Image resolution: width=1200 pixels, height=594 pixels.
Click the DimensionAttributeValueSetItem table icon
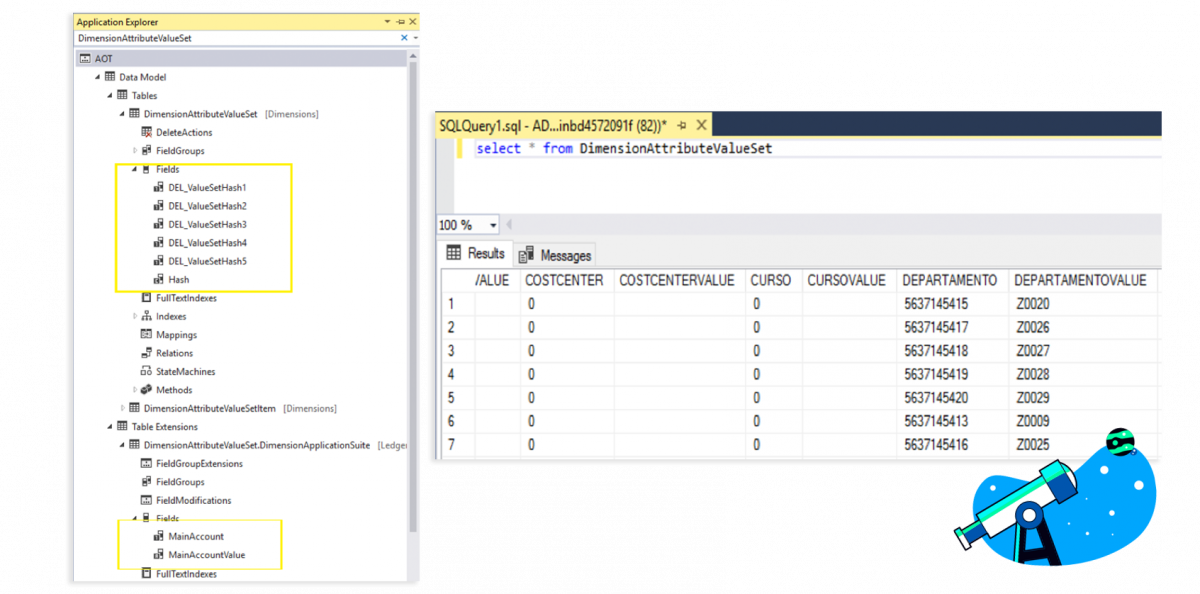(x=135, y=408)
